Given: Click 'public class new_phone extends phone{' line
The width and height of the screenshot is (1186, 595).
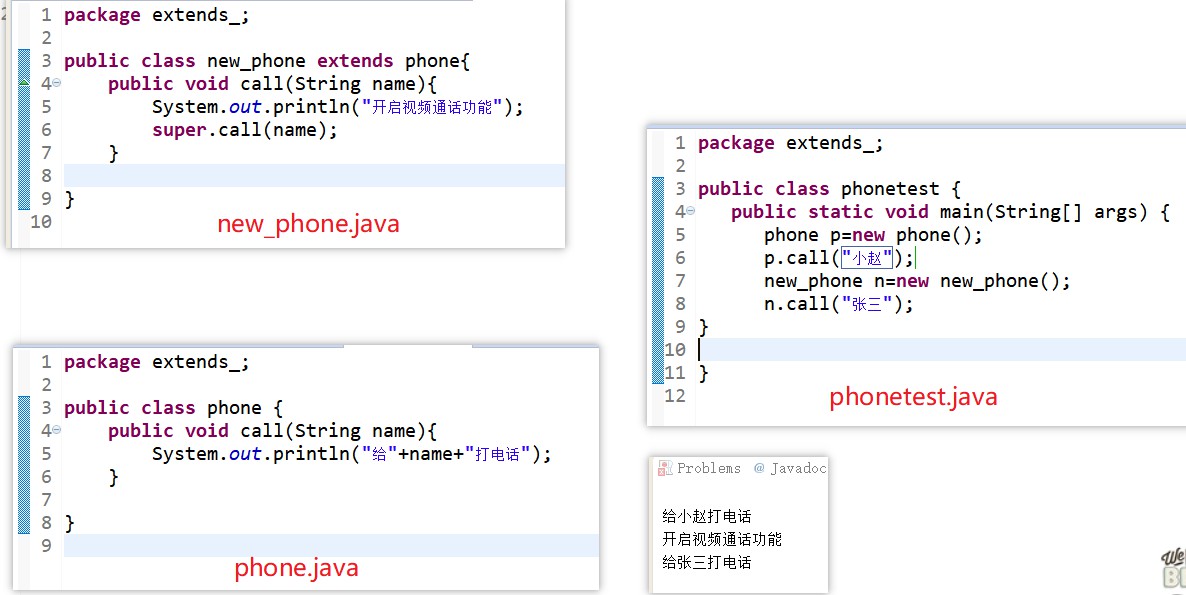Looking at the screenshot, I should click(x=267, y=61).
